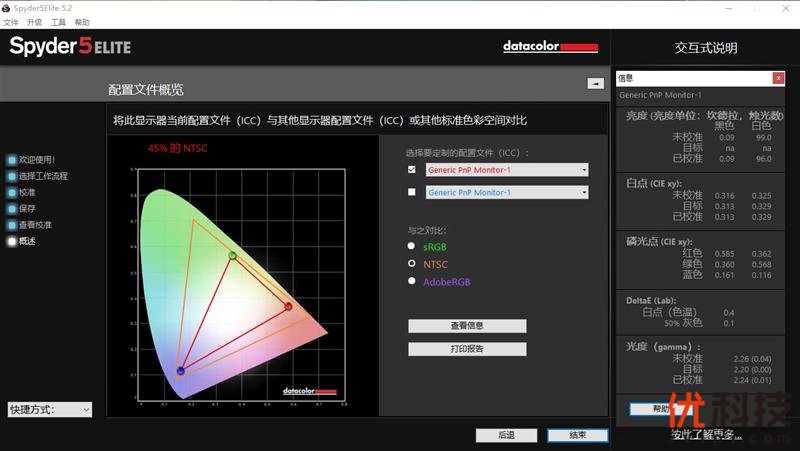Open the 文件 menu
800x451 pixels.
coord(11,22)
